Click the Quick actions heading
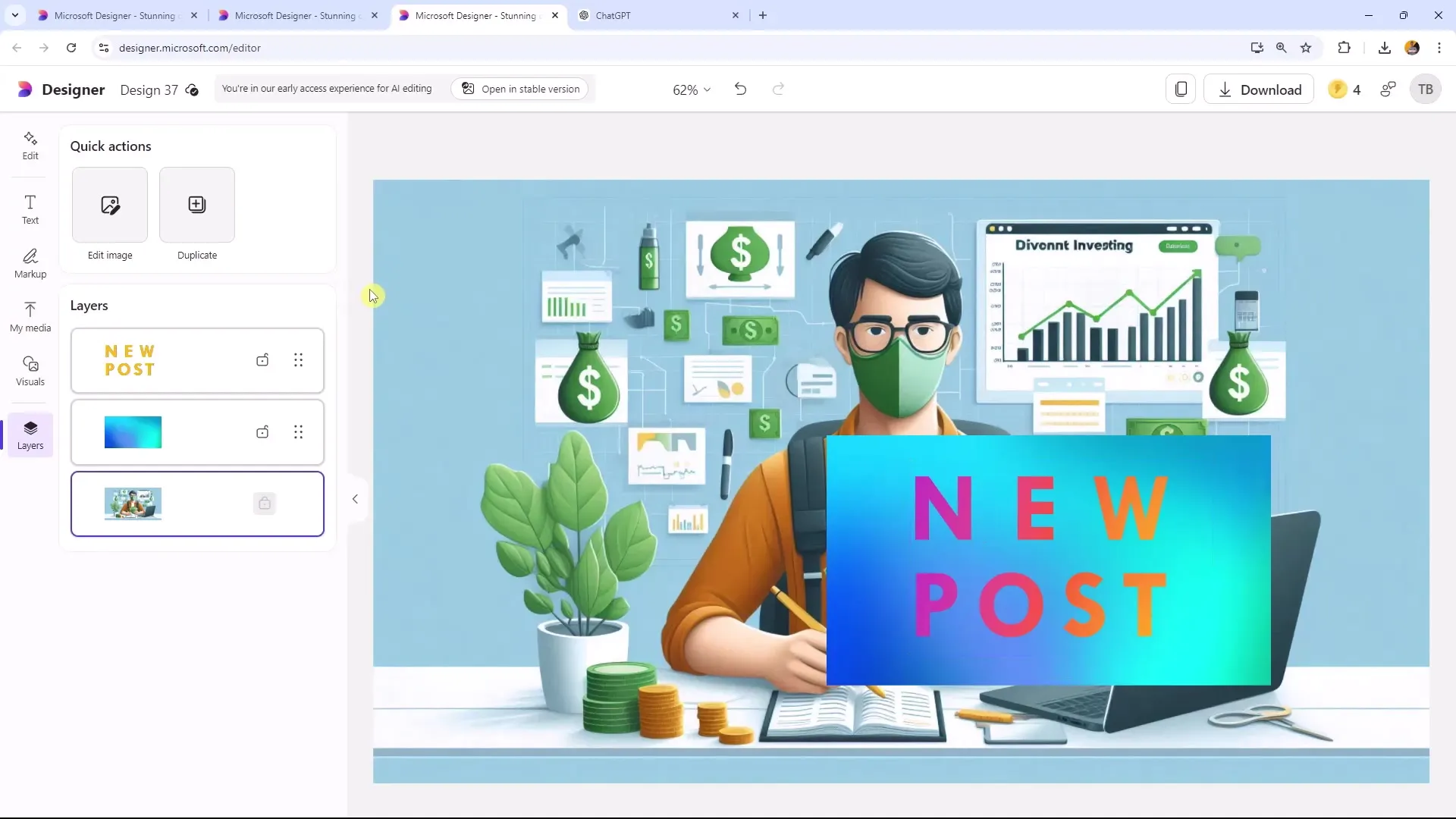Image resolution: width=1456 pixels, height=819 pixels. pos(111,146)
